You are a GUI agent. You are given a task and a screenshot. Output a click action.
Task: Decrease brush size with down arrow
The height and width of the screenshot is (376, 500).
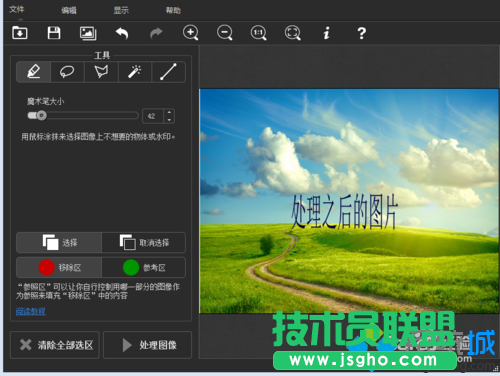click(x=169, y=120)
